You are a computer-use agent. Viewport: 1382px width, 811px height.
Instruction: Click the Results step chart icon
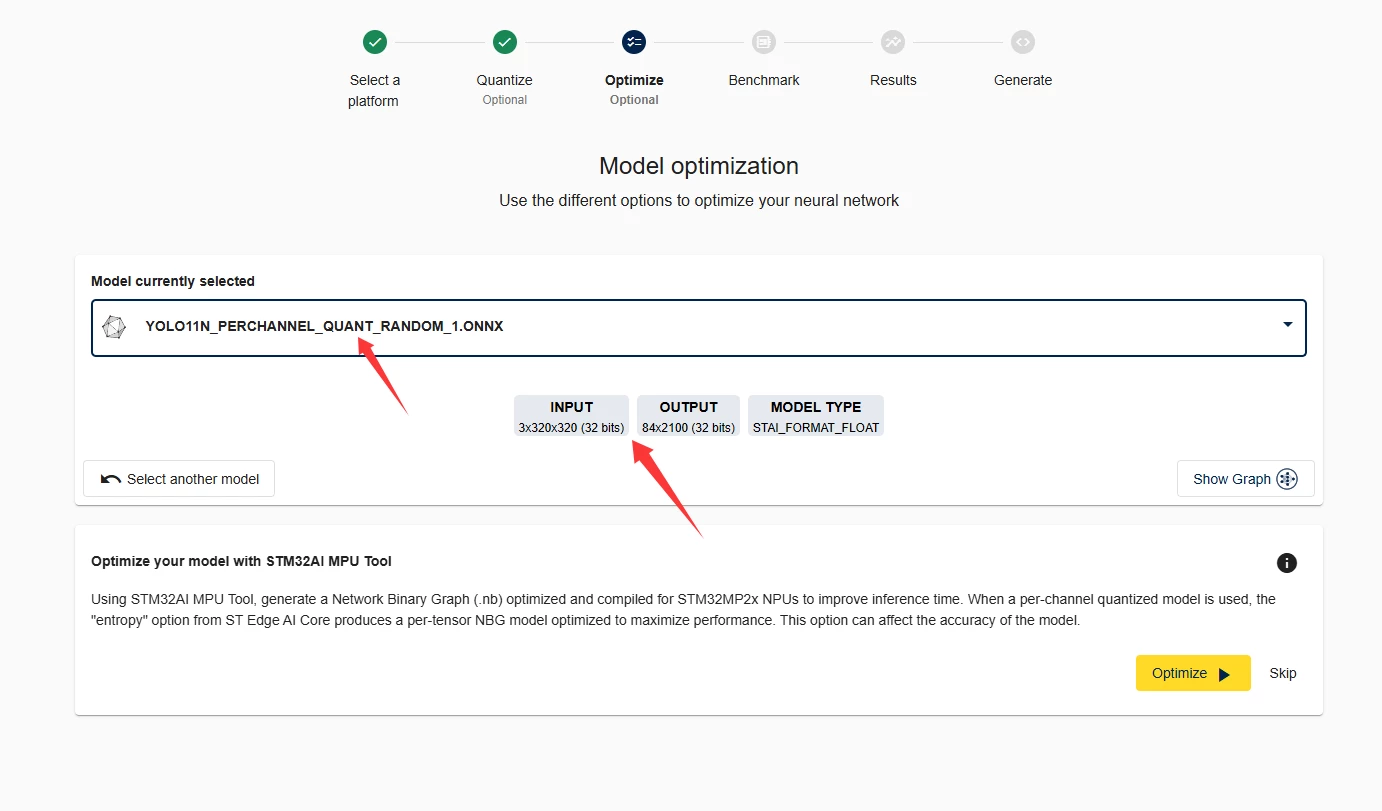tap(893, 42)
